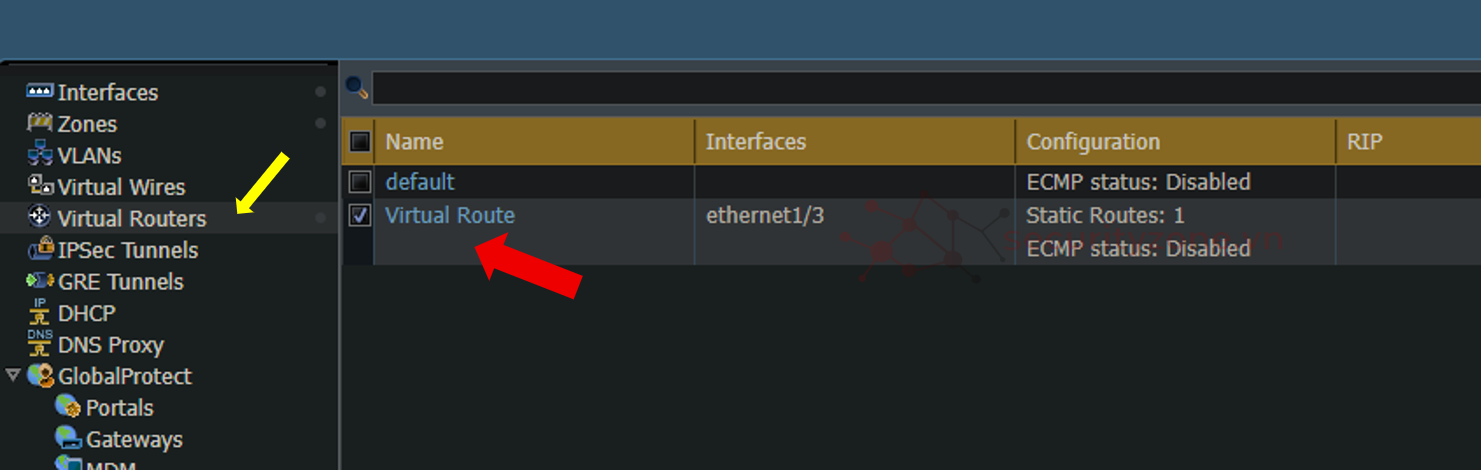Viewport: 1481px width, 472px height.
Task: Click the Zones icon
Action: [x=39, y=123]
